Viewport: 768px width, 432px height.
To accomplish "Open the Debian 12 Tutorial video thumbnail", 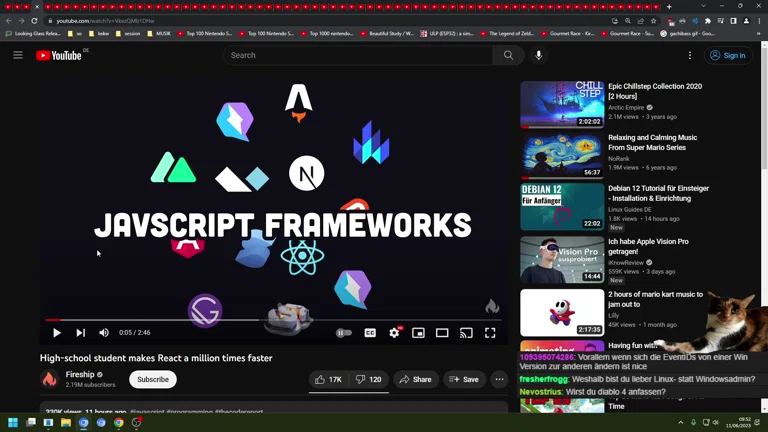I will [562, 206].
